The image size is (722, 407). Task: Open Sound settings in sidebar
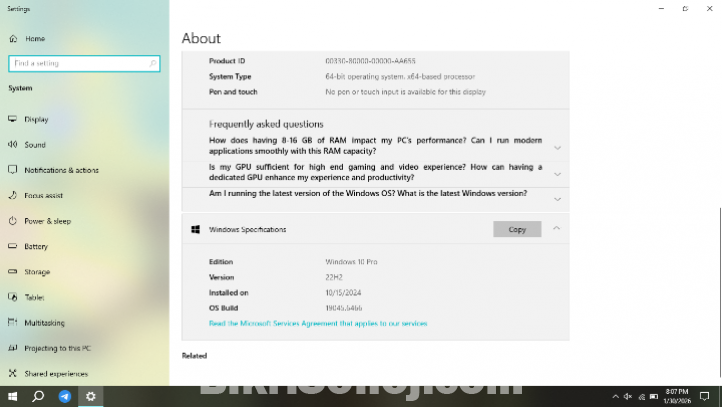pos(35,145)
